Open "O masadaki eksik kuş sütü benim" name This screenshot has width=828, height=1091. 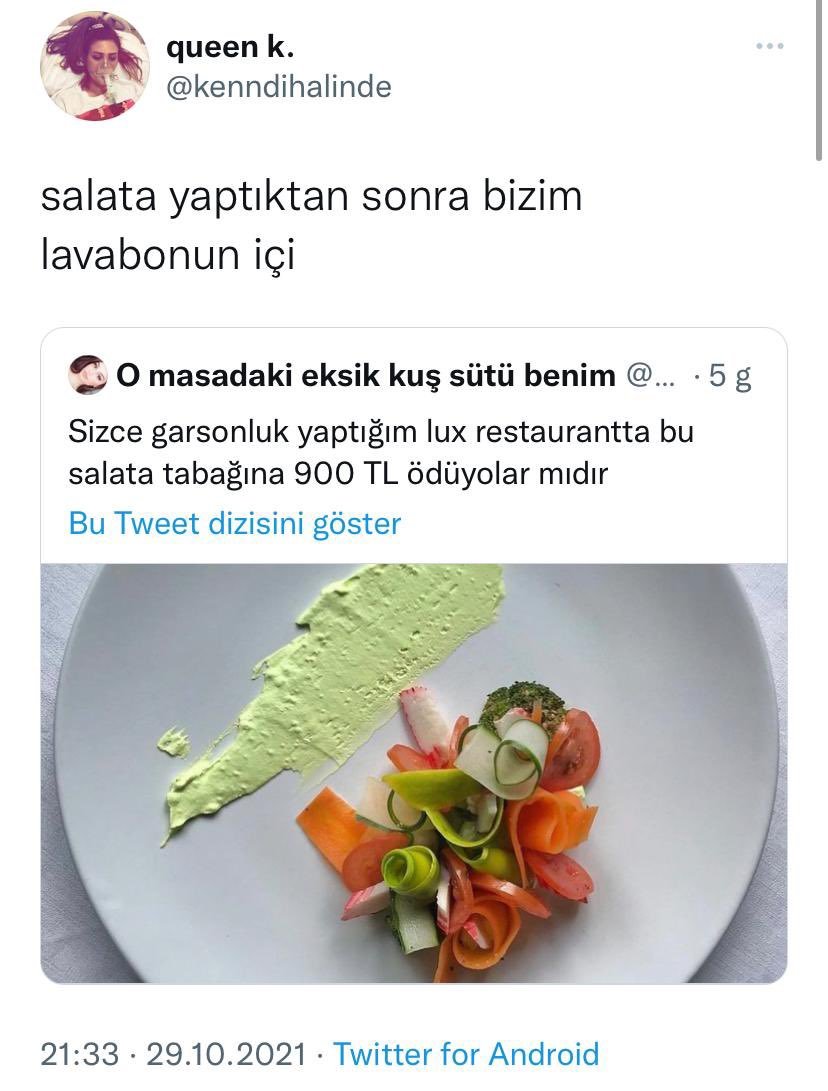point(366,376)
